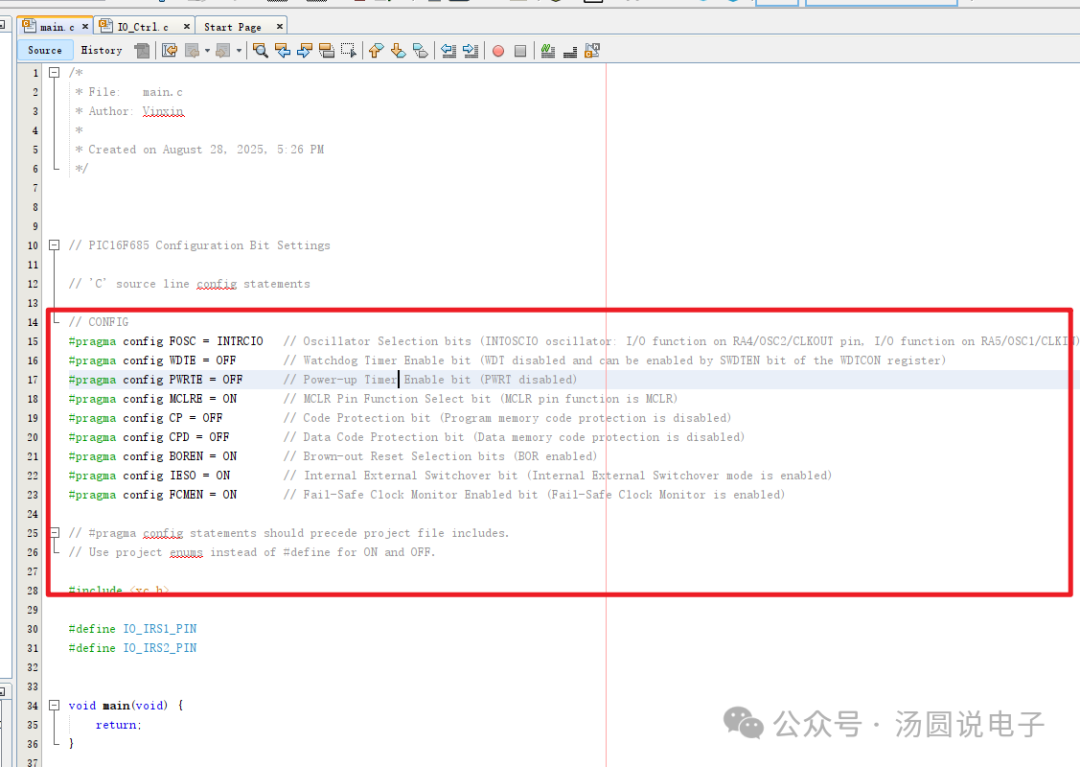The height and width of the screenshot is (767, 1080).
Task: Click the underlined author name Yinxin
Action: 163,111
